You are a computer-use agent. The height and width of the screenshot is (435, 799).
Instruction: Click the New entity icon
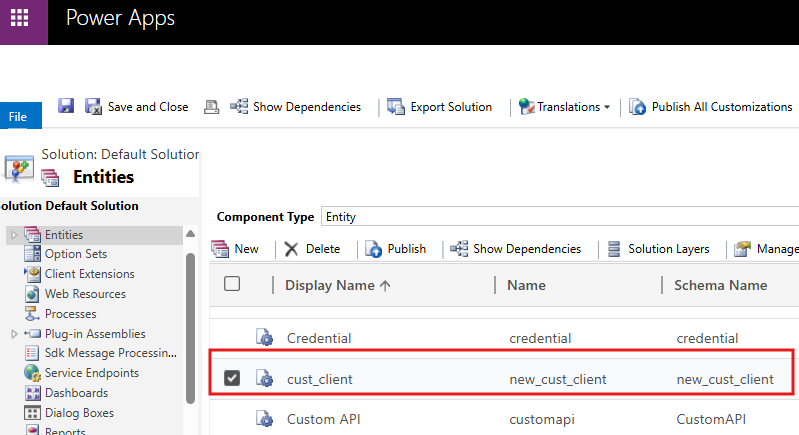pos(220,249)
